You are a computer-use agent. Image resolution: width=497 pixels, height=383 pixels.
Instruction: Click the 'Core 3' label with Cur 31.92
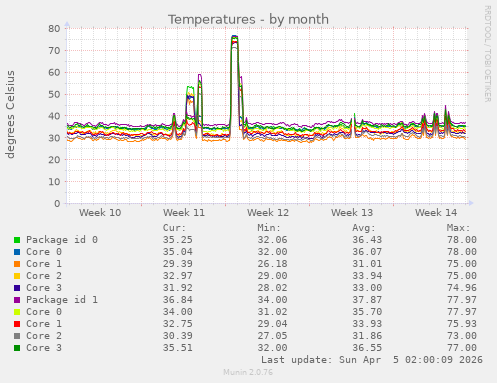(44, 288)
